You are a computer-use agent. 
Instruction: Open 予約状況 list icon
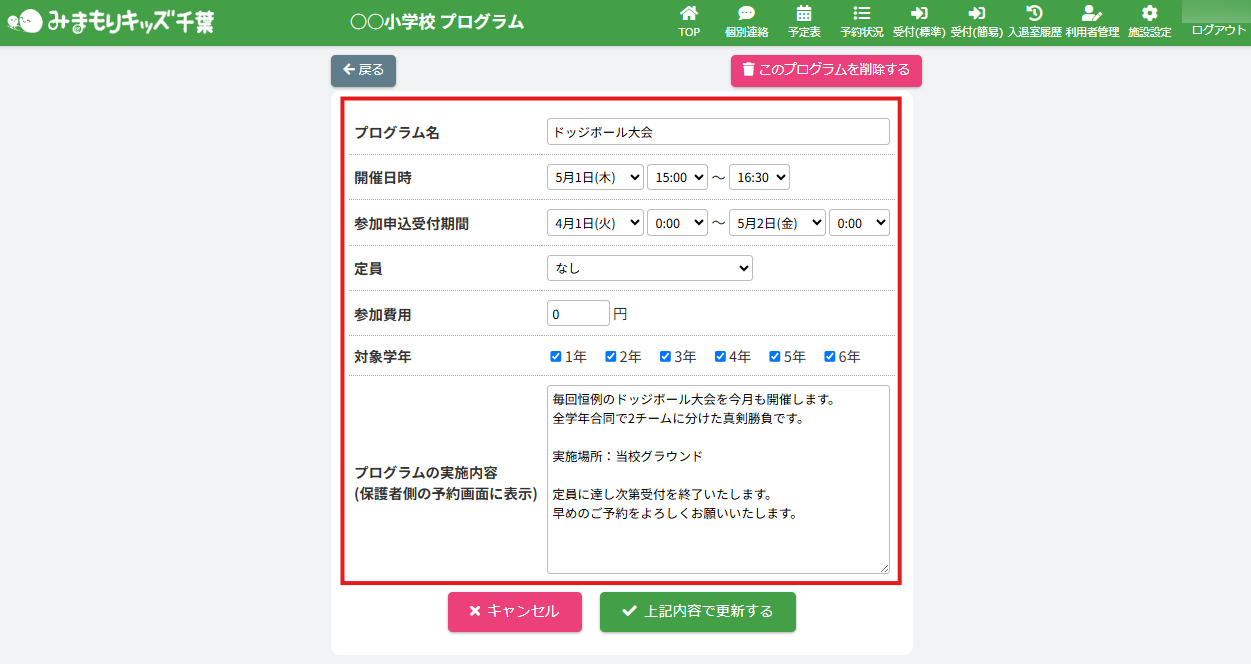click(x=861, y=14)
